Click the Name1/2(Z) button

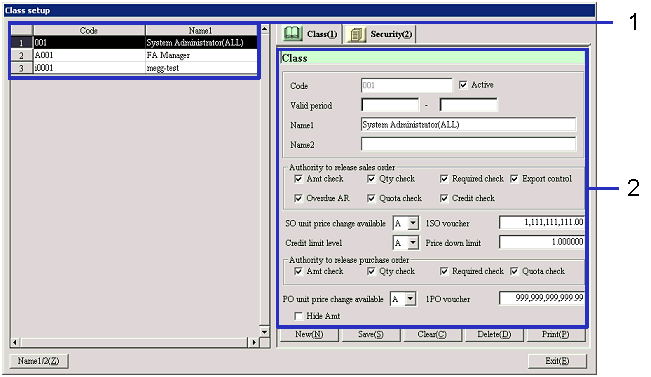(39, 361)
